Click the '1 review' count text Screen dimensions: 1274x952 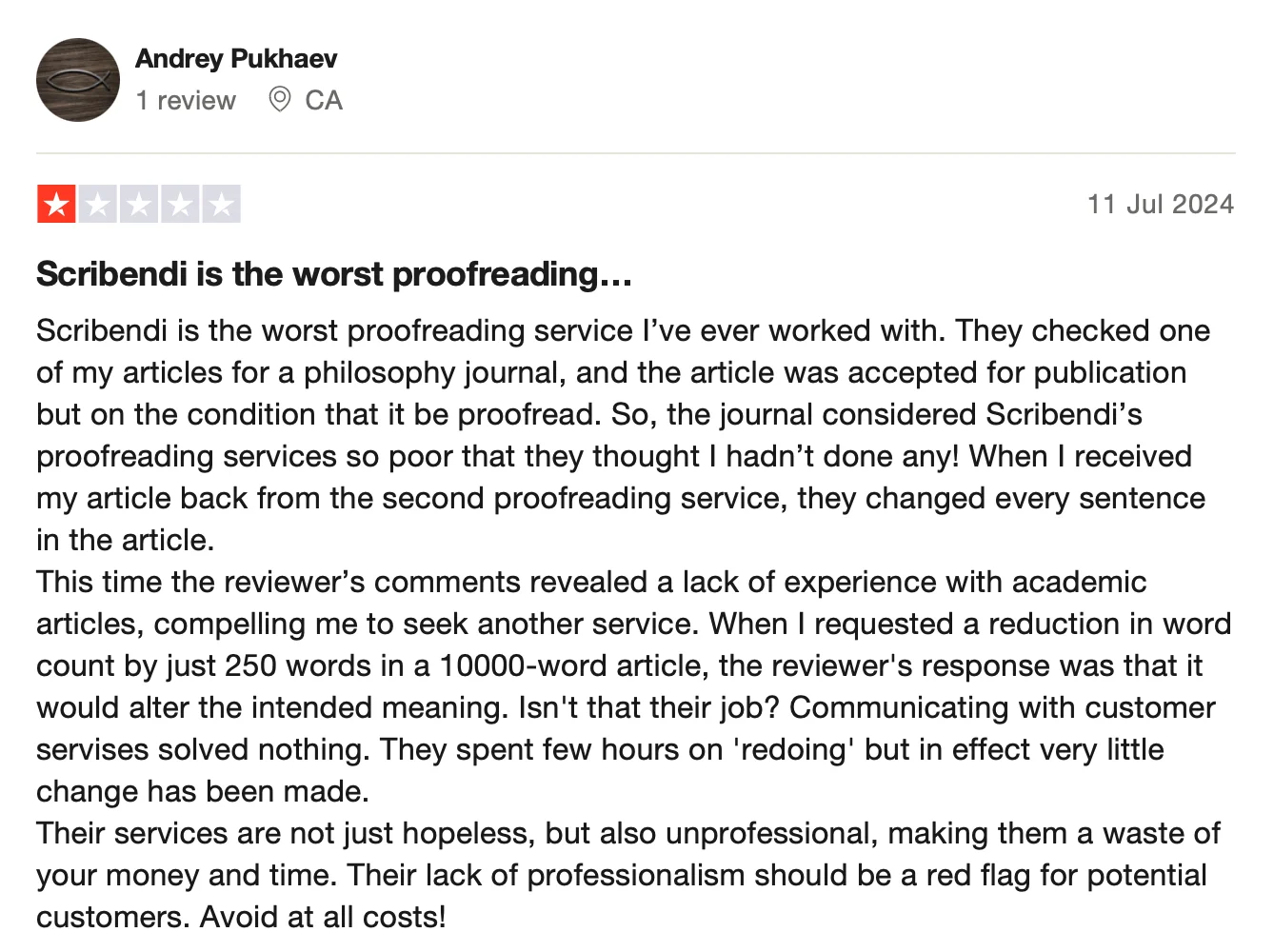click(x=186, y=101)
